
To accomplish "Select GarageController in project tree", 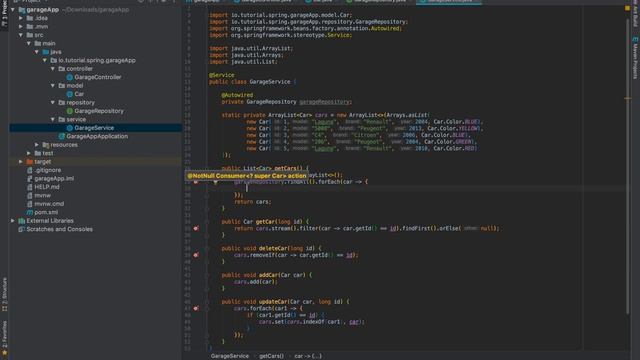I will point(98,77).
